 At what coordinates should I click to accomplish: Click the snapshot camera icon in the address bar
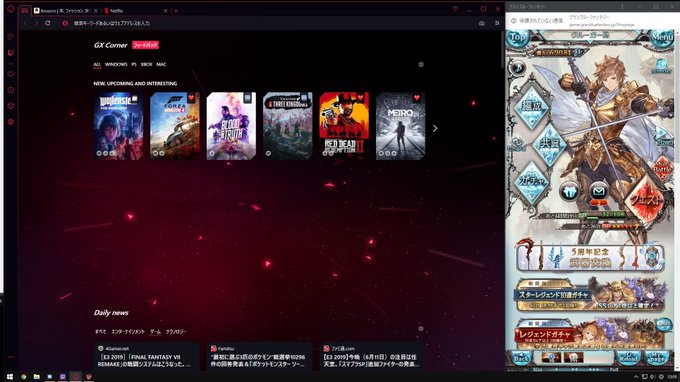click(x=482, y=23)
